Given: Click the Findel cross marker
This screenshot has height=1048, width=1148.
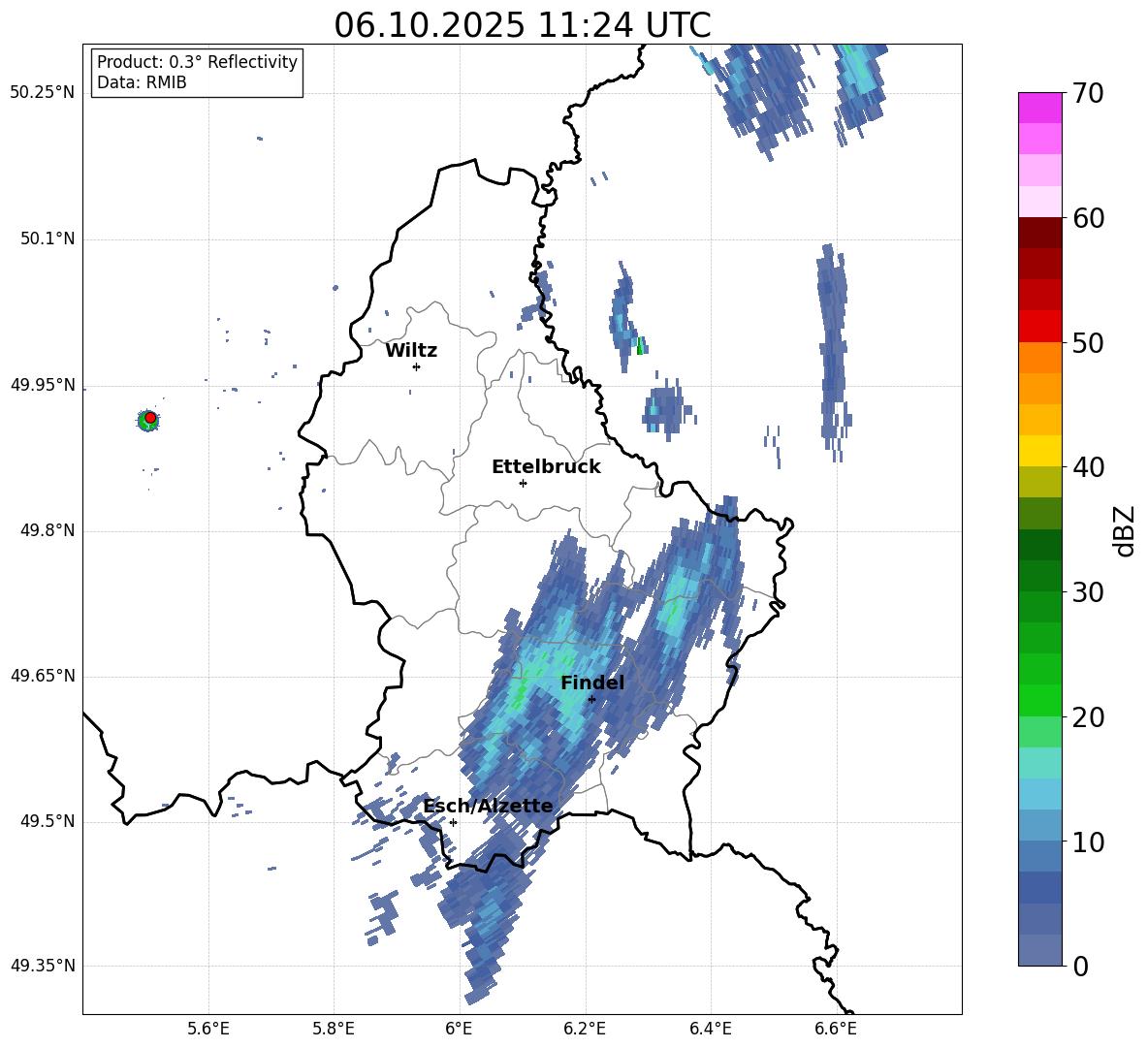Looking at the screenshot, I should click(x=591, y=700).
